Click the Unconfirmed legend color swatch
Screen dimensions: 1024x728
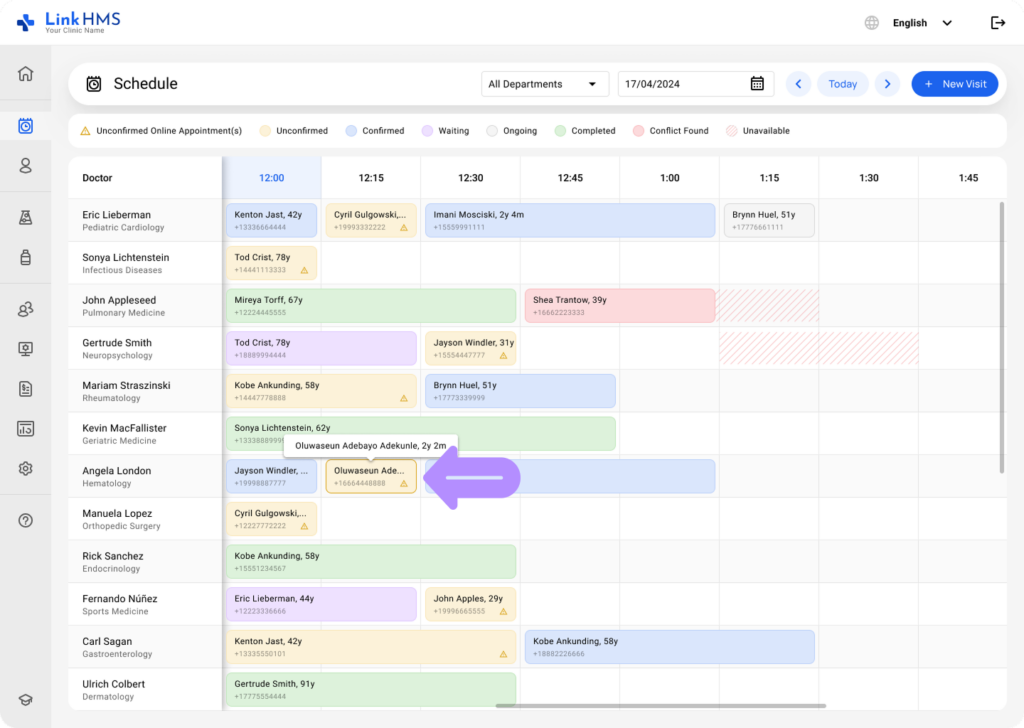point(264,131)
